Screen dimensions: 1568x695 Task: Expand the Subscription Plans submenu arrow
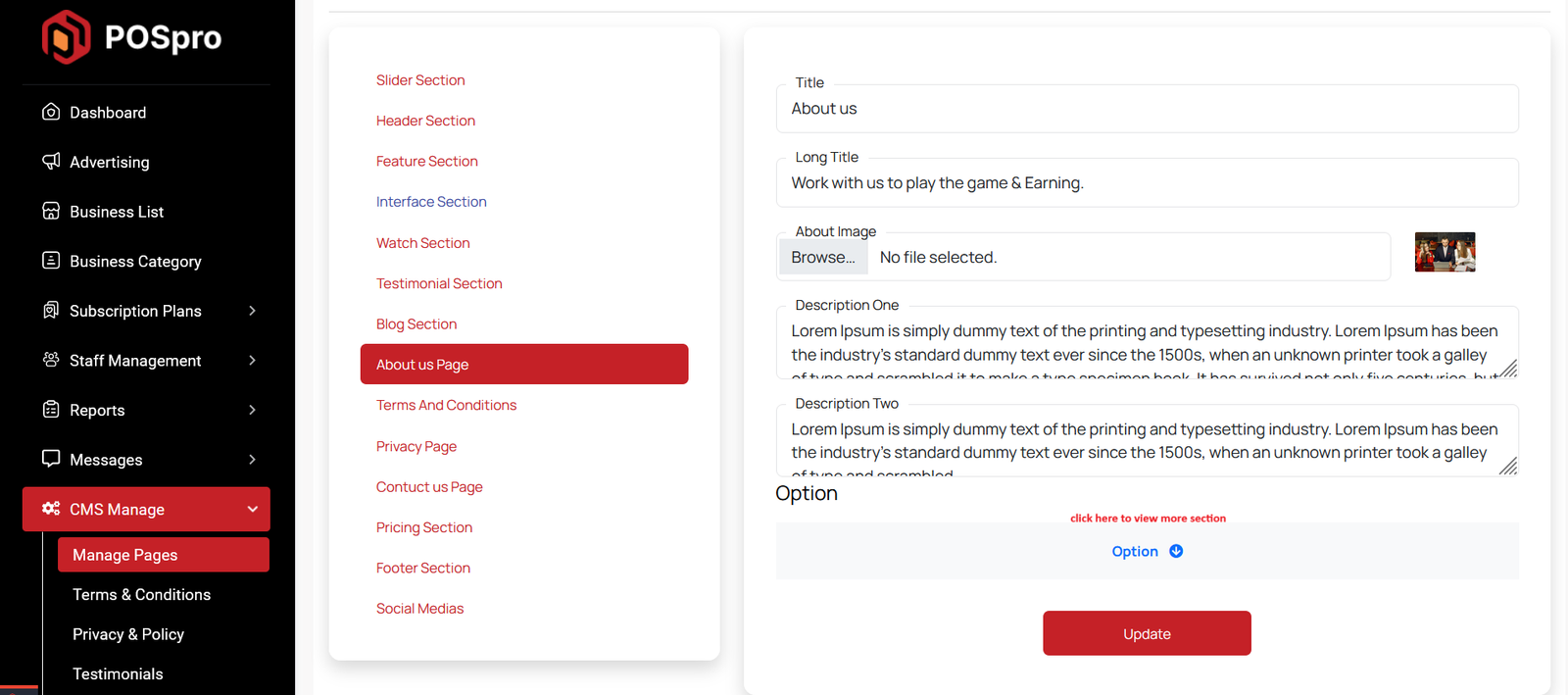[252, 311]
